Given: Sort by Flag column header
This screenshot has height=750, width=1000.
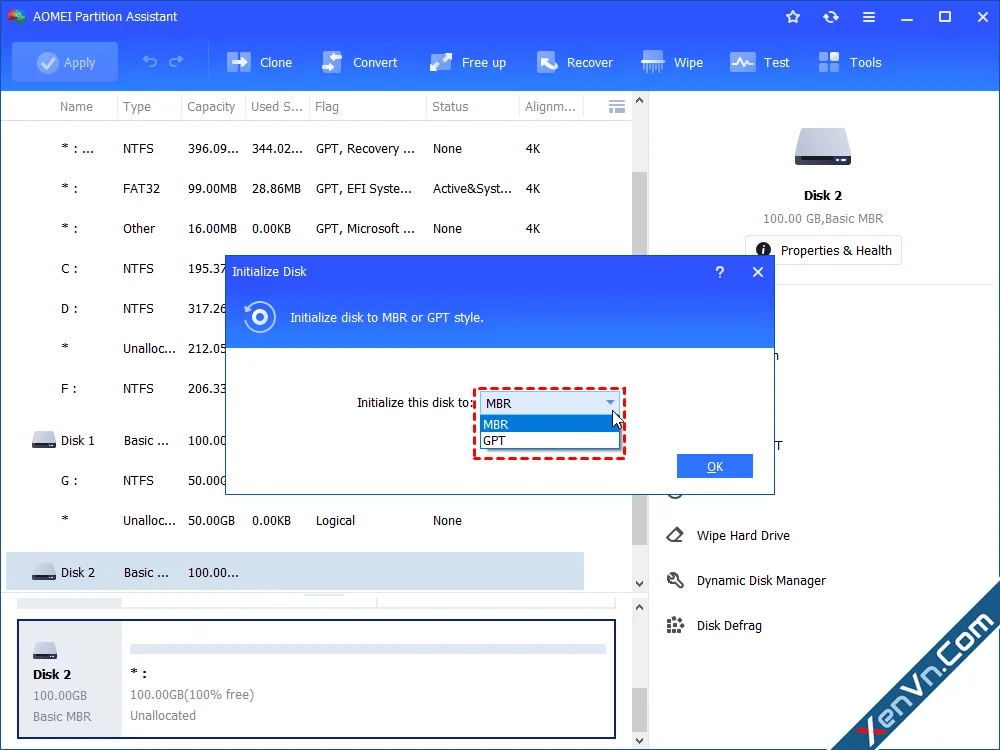Looking at the screenshot, I should [x=327, y=107].
